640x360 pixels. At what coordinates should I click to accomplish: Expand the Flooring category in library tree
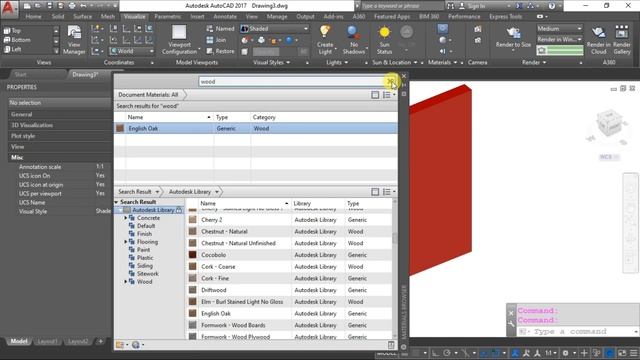pos(126,242)
